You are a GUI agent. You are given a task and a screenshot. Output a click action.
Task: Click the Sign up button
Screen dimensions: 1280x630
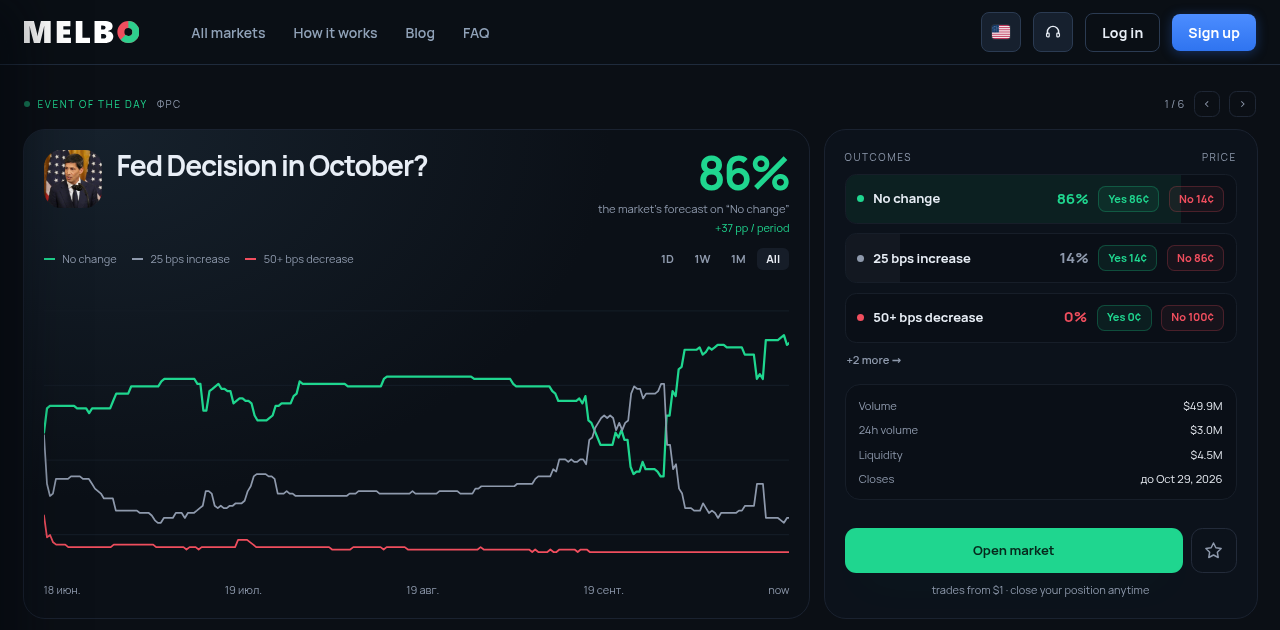pos(1214,32)
